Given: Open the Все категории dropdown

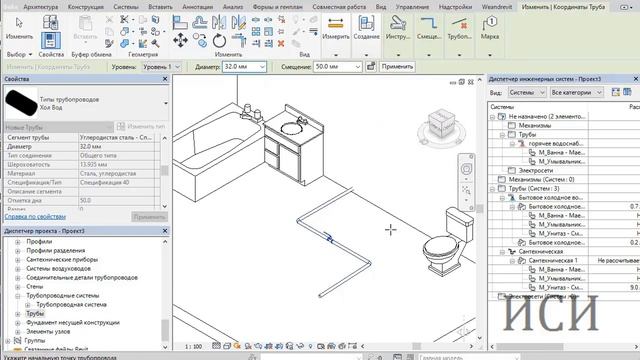Looking at the screenshot, I should point(576,93).
